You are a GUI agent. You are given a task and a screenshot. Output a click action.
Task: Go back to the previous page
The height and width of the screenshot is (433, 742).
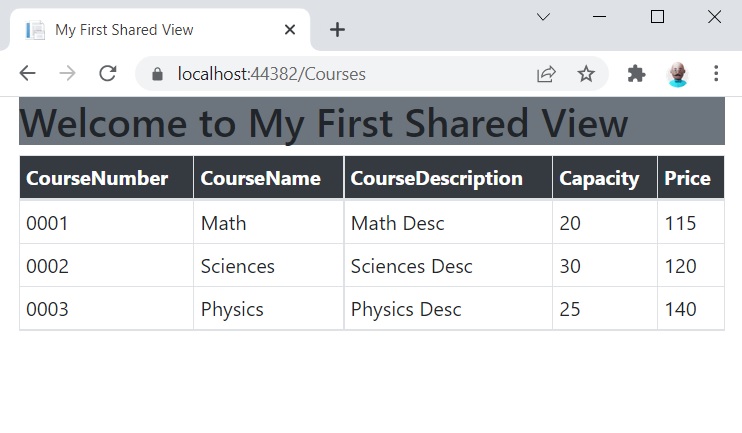[x=27, y=73]
